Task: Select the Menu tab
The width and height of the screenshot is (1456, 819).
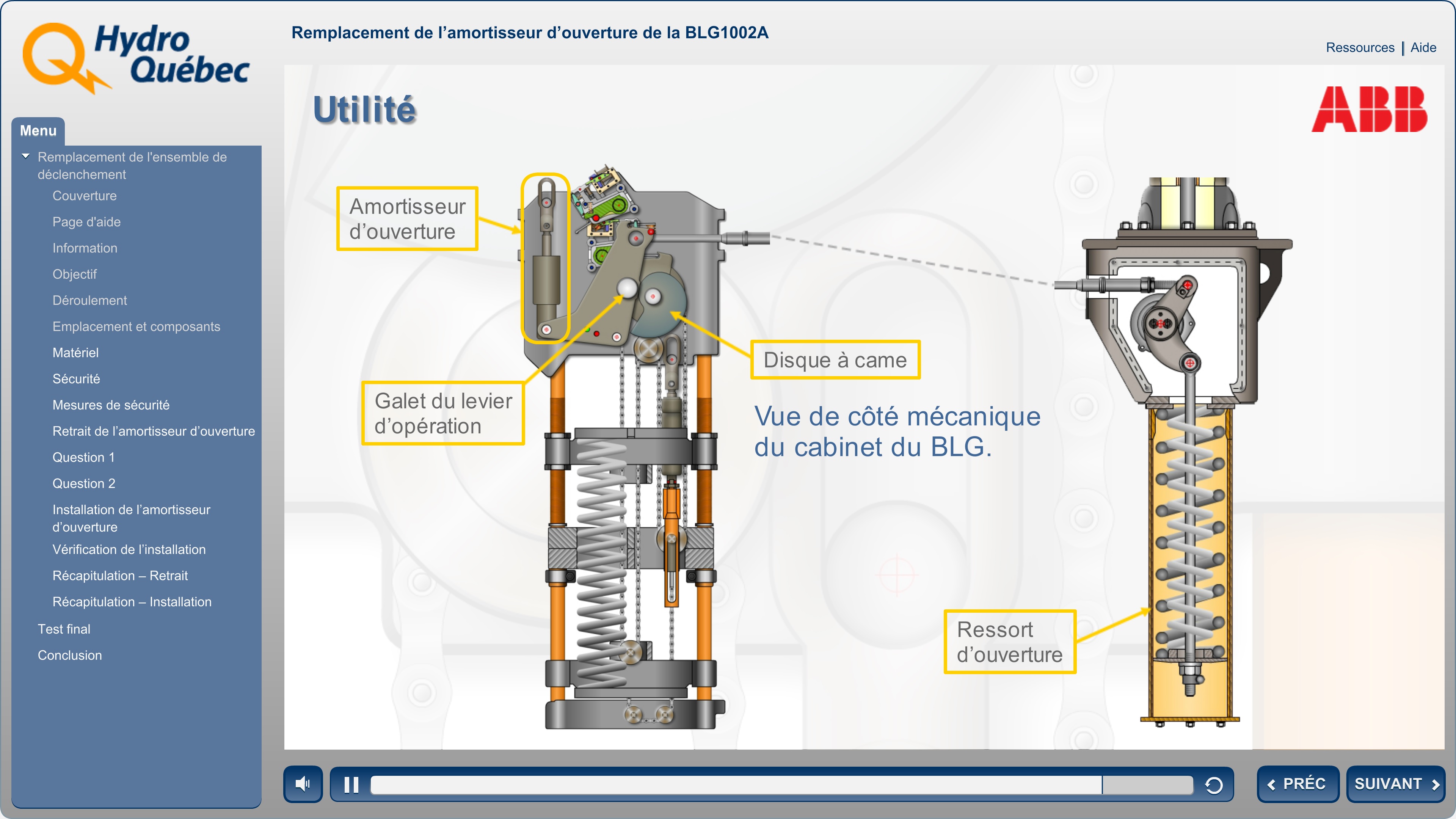Action: pos(38,130)
